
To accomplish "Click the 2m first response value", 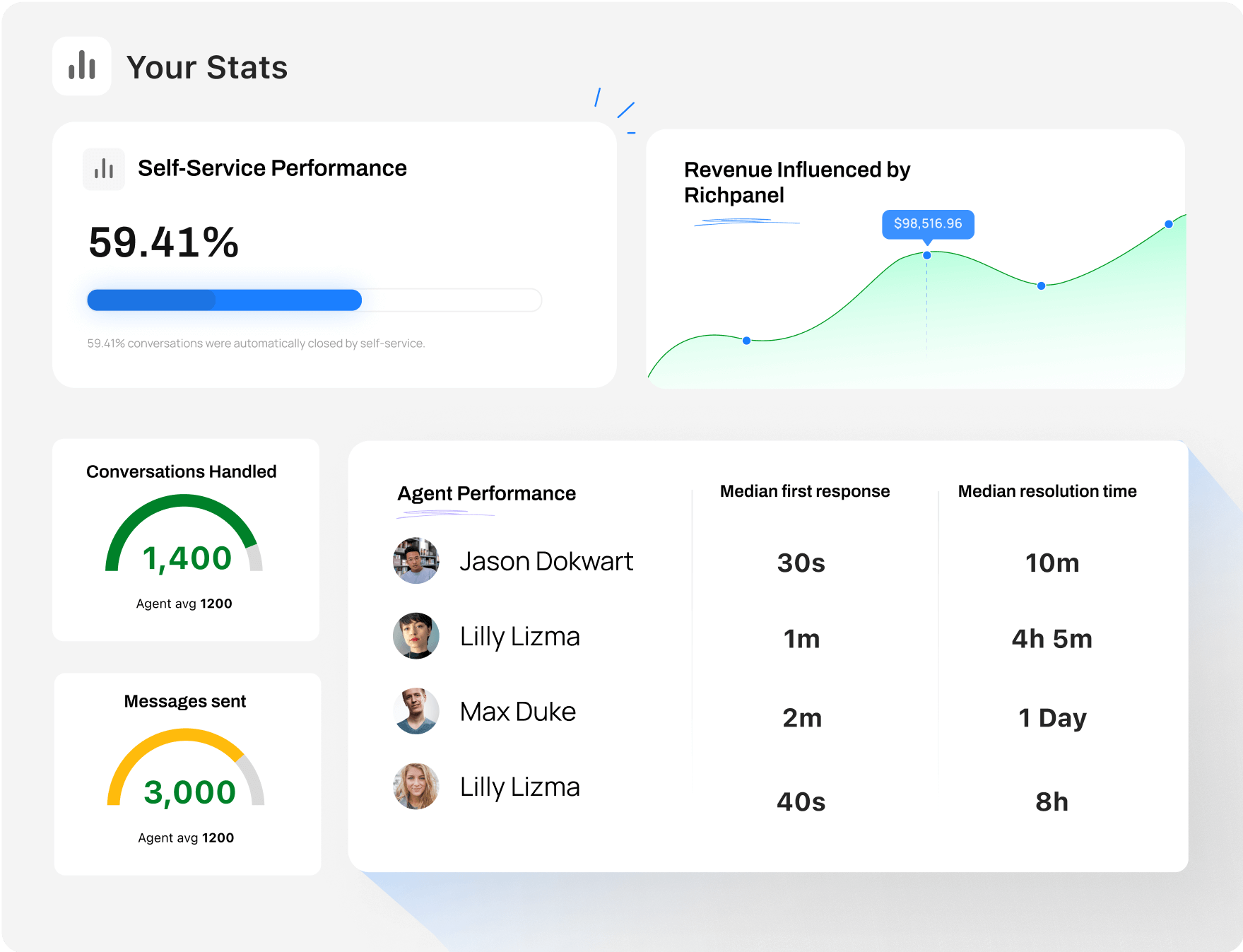I will click(x=803, y=718).
